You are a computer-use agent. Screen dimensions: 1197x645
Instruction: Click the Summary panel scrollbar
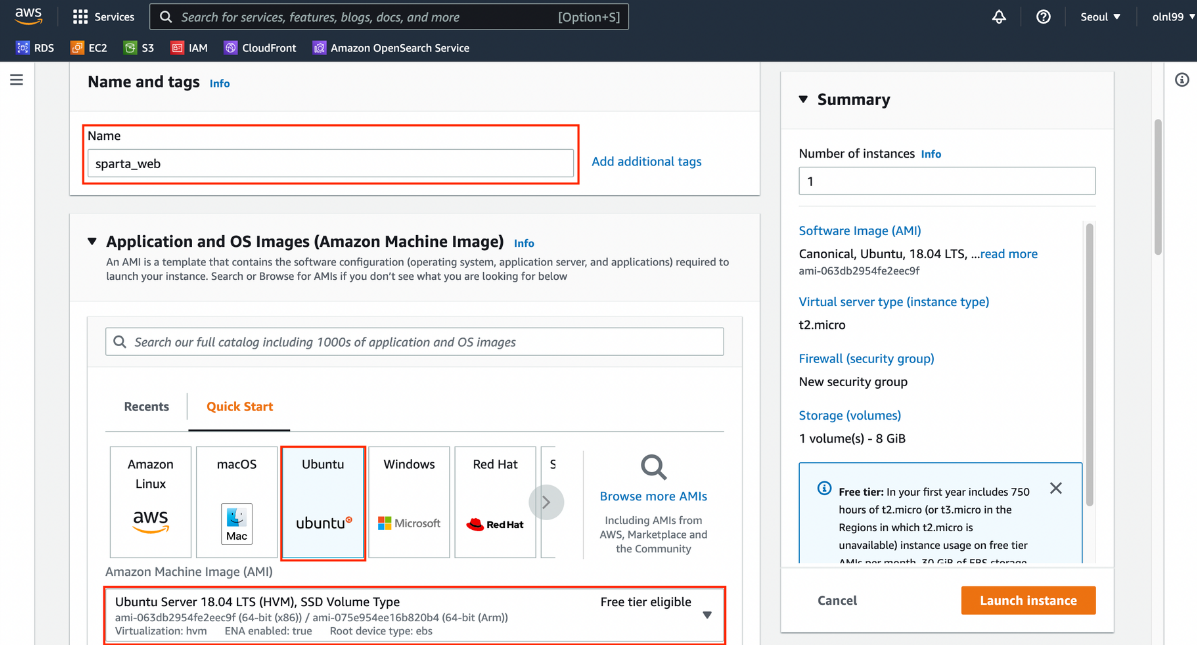click(1089, 364)
